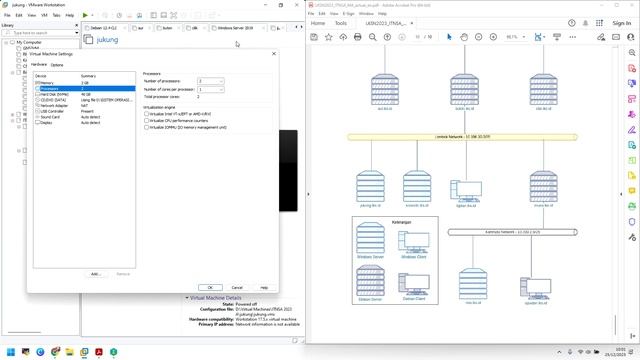Select the Hard Disk device row
640x360 pixels.
pos(84,94)
